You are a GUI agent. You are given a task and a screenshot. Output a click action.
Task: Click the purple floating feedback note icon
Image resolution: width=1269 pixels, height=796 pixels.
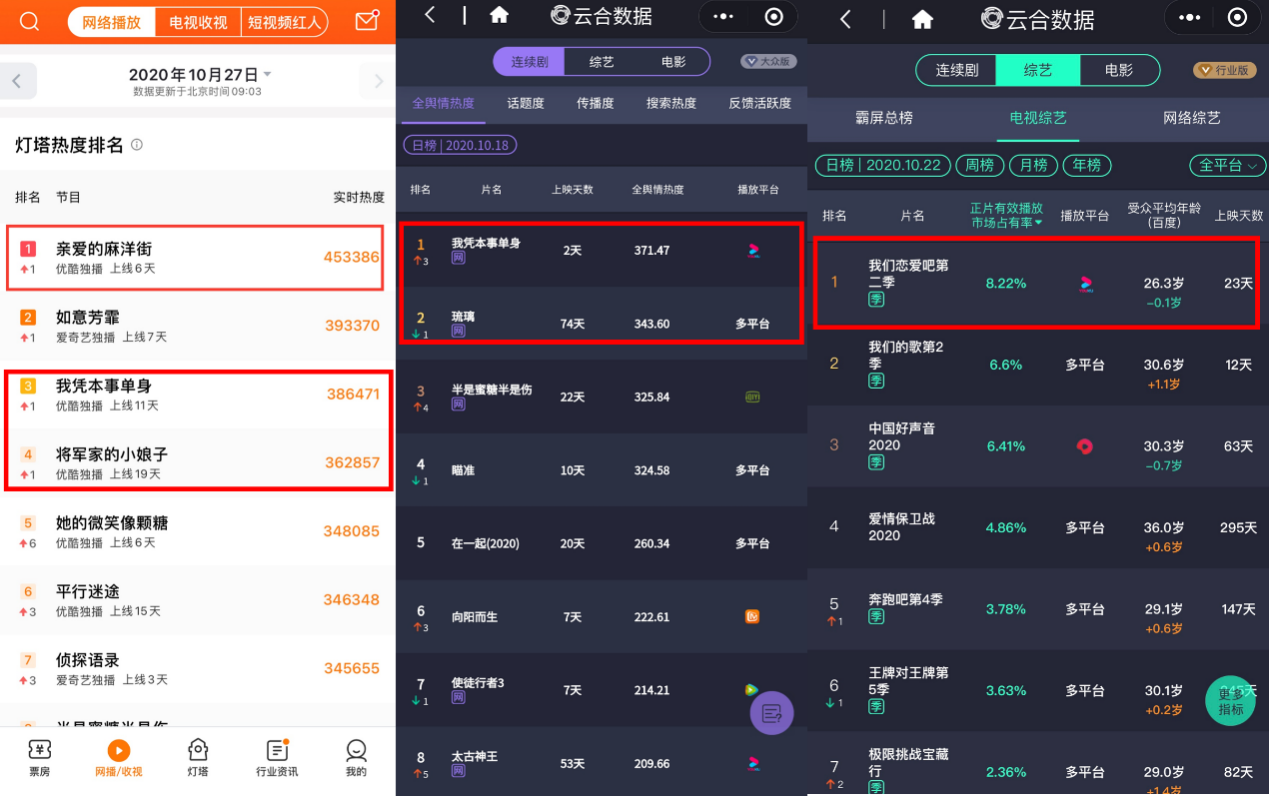[771, 713]
